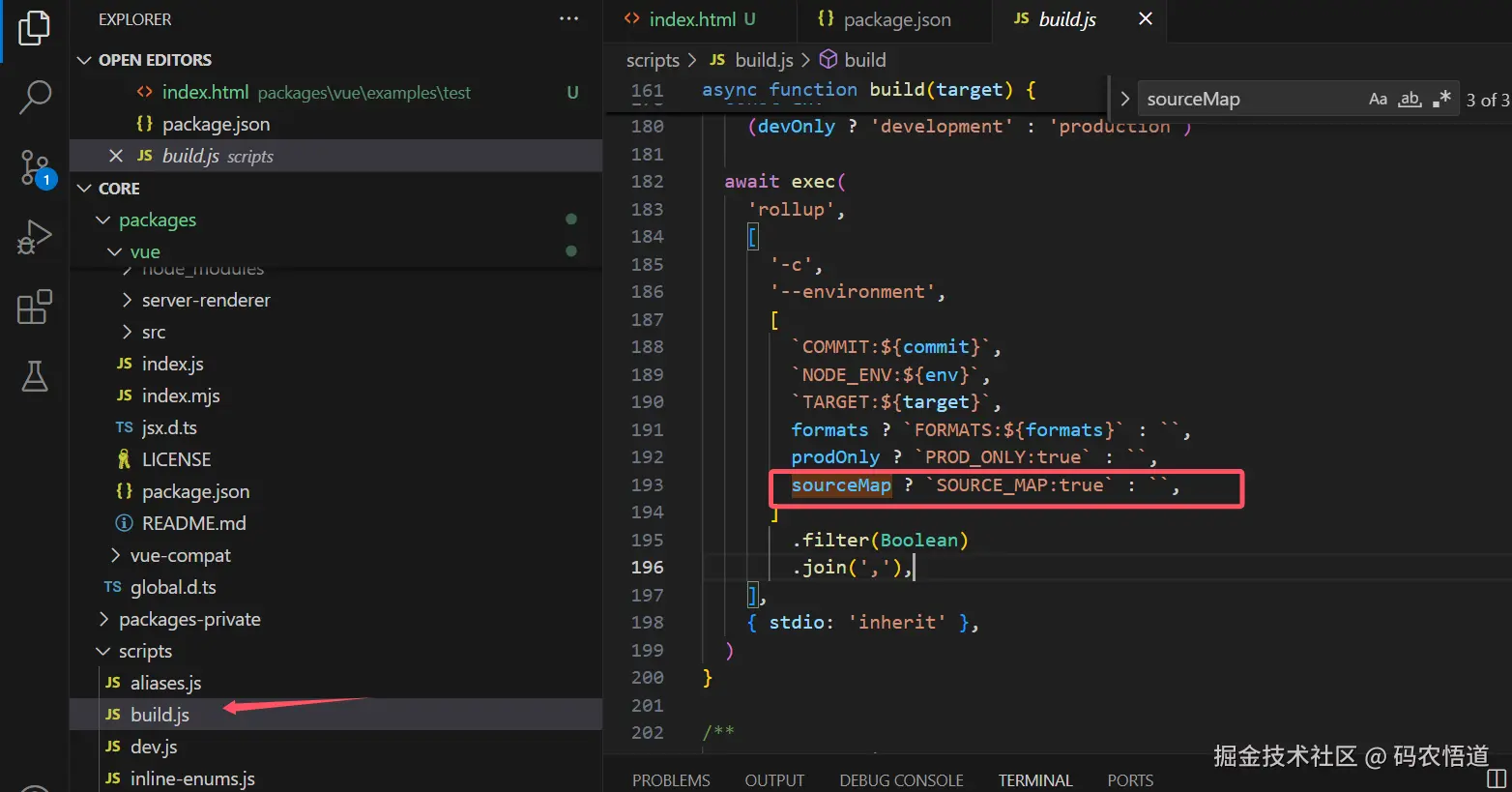Viewport: 1512px width, 792px height.
Task: Click the build symbol in breadcrumb
Action: click(863, 60)
